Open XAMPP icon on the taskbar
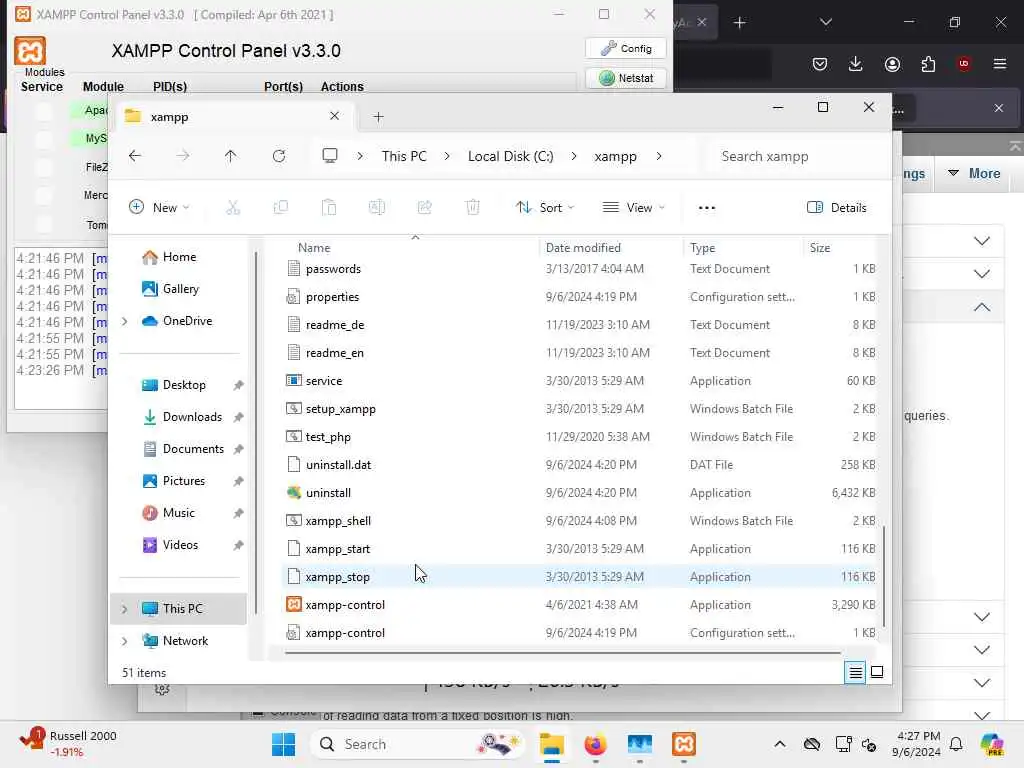 pyautogui.click(x=684, y=744)
